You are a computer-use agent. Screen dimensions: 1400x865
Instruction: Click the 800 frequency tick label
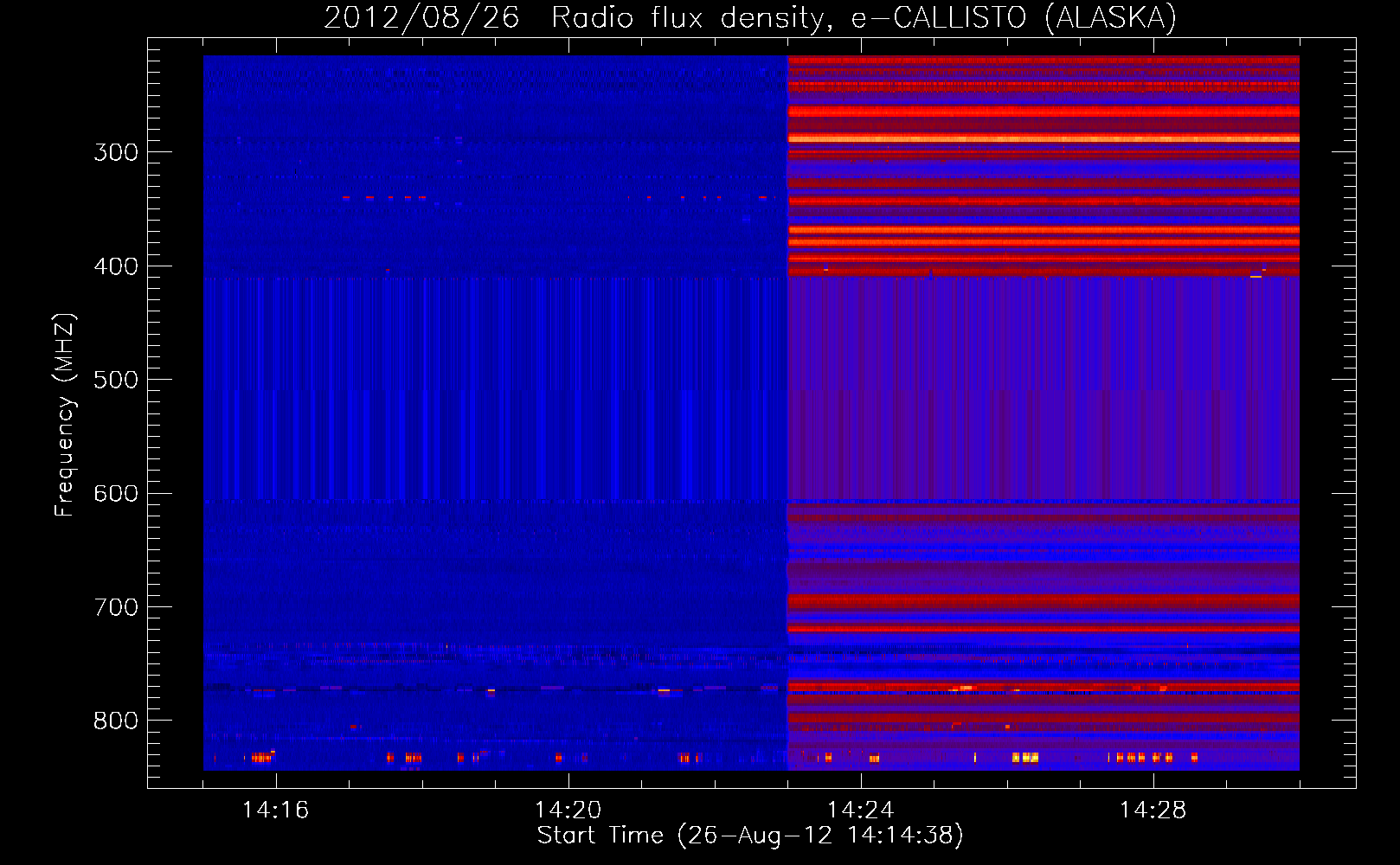tap(116, 721)
